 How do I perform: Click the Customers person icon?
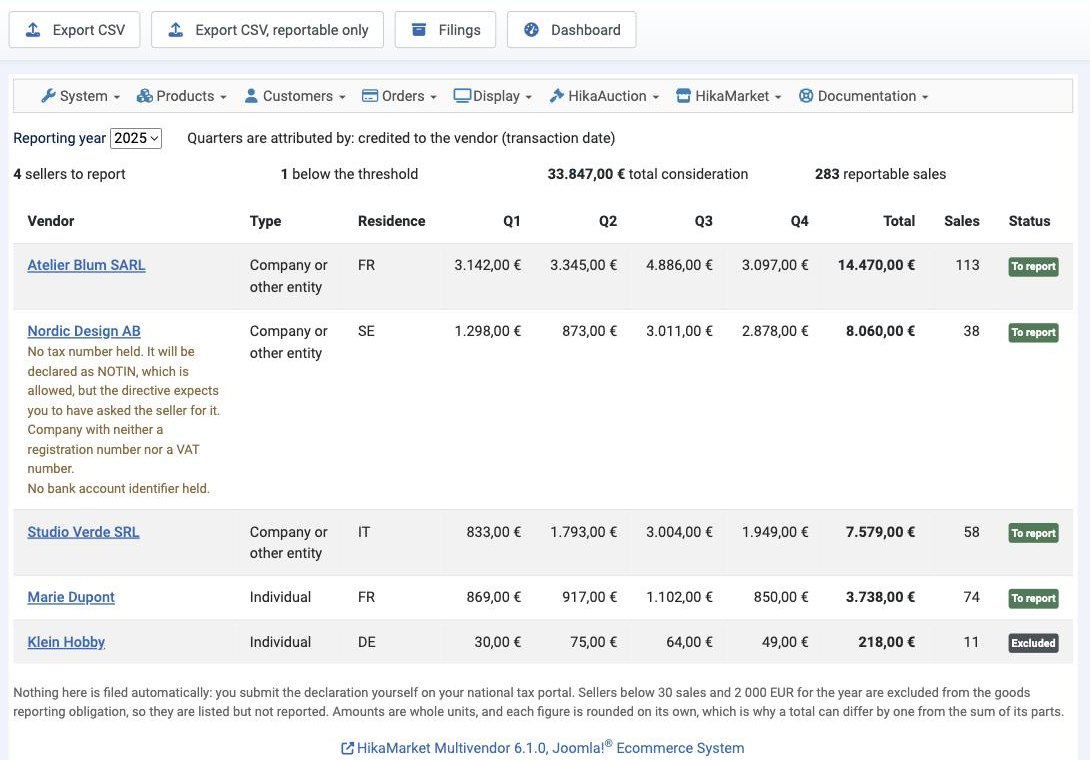coord(251,96)
